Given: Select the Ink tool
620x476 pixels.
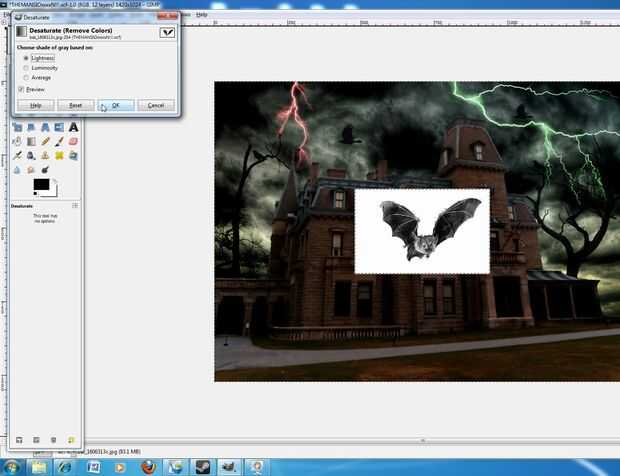Looking at the screenshot, I should [x=31, y=155].
